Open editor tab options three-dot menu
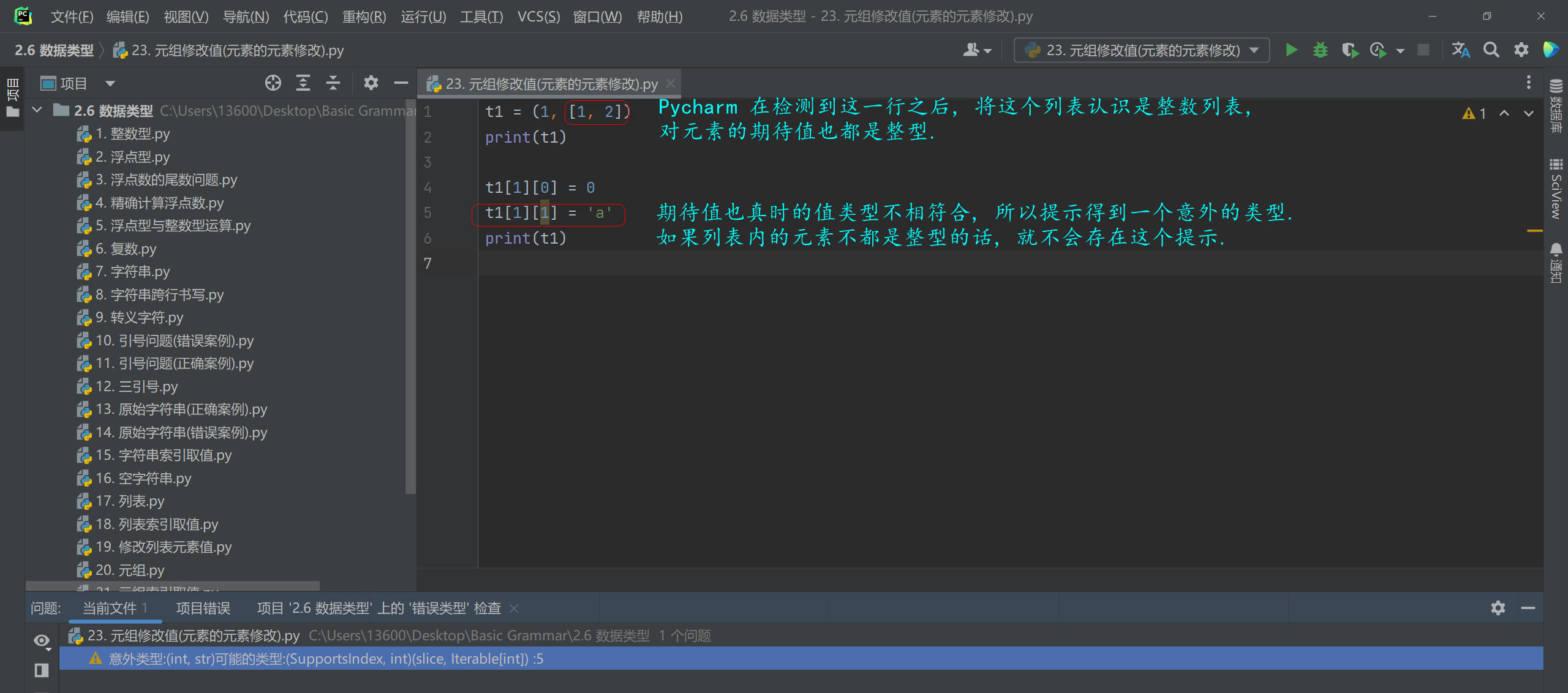Viewport: 1568px width, 693px height. coord(1529,83)
